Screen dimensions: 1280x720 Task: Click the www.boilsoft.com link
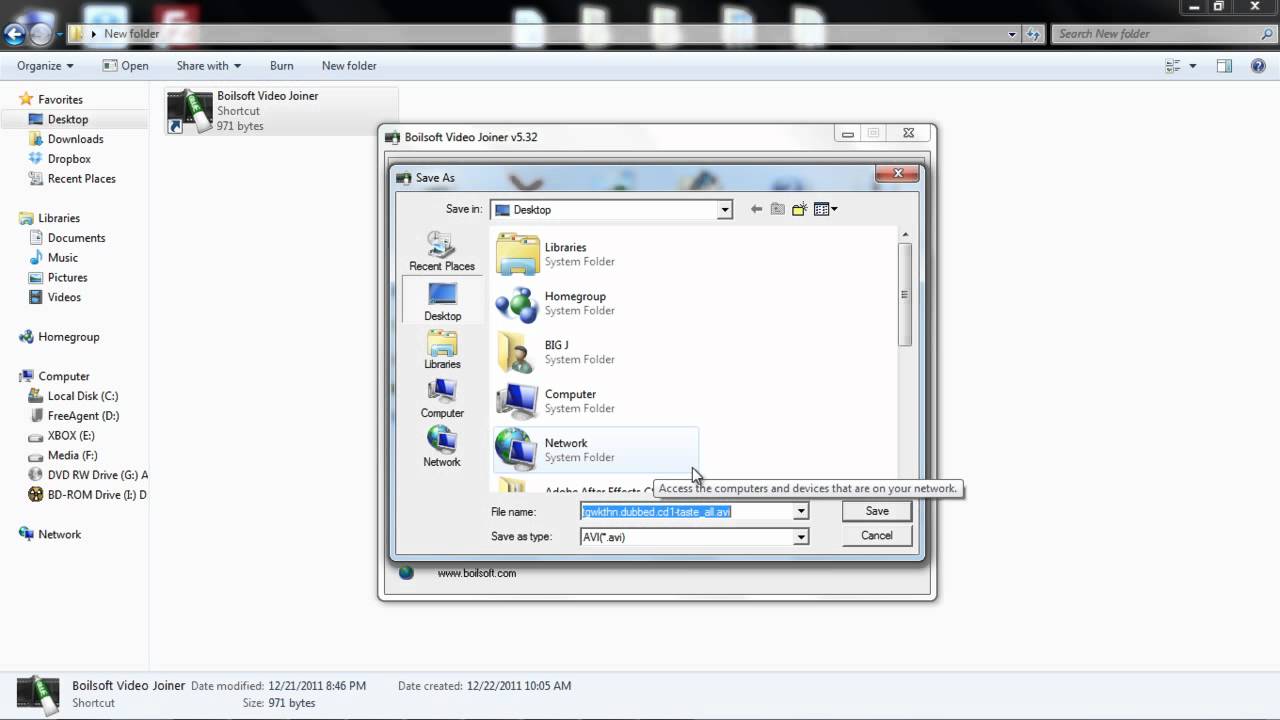(x=477, y=573)
